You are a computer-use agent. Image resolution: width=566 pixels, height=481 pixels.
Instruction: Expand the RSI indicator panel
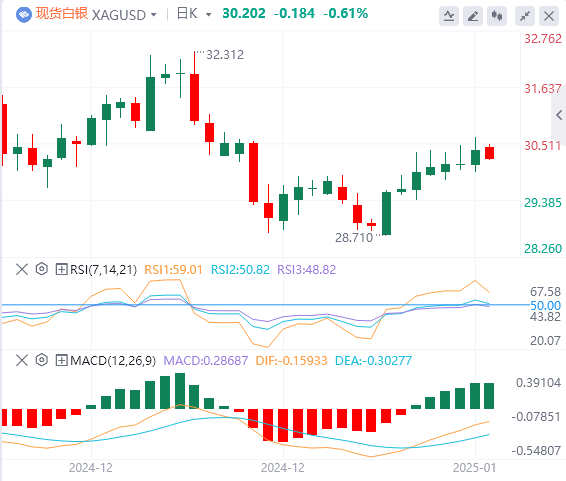click(x=61, y=269)
